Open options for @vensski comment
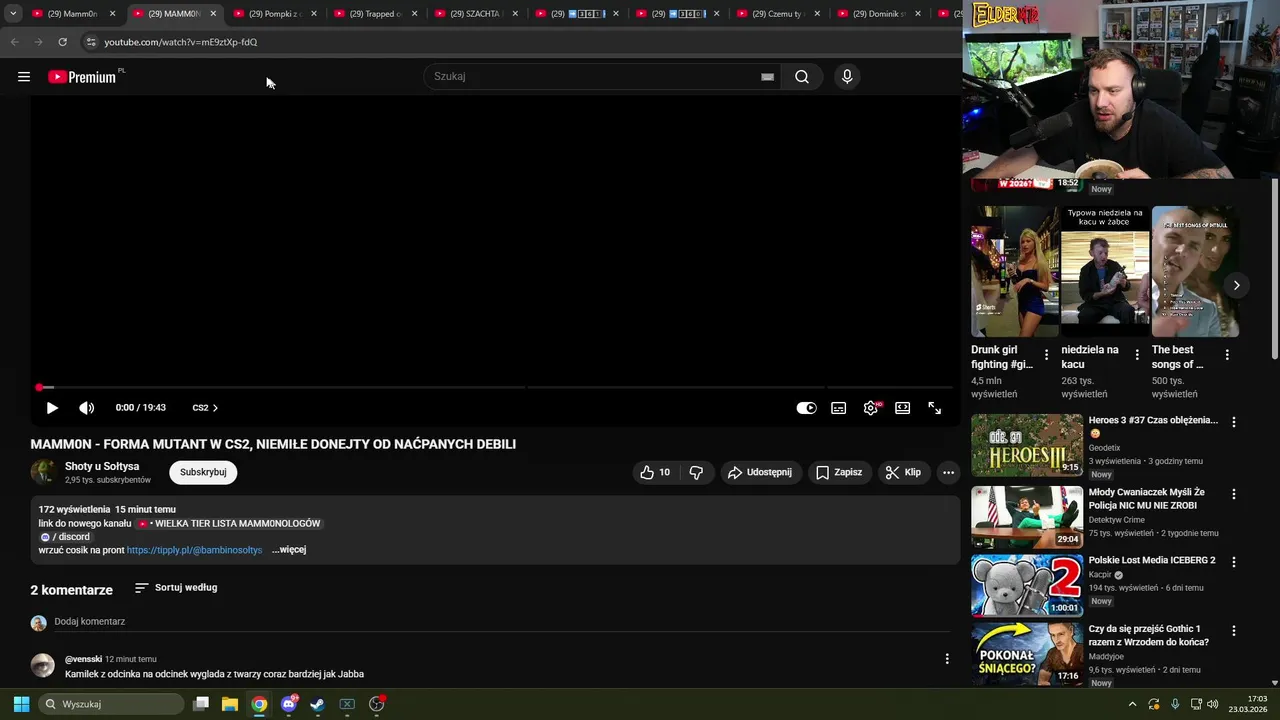The height and width of the screenshot is (720, 1280). click(947, 659)
